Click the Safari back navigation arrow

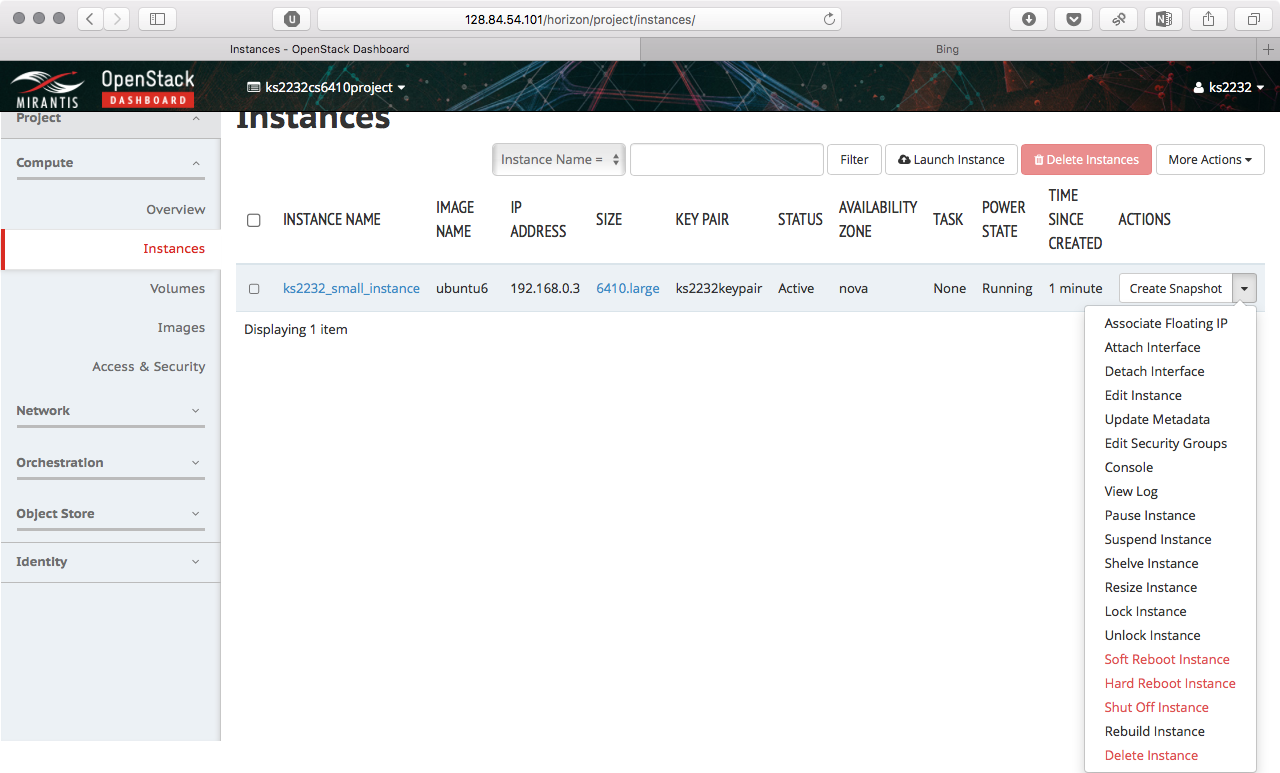[x=91, y=19]
